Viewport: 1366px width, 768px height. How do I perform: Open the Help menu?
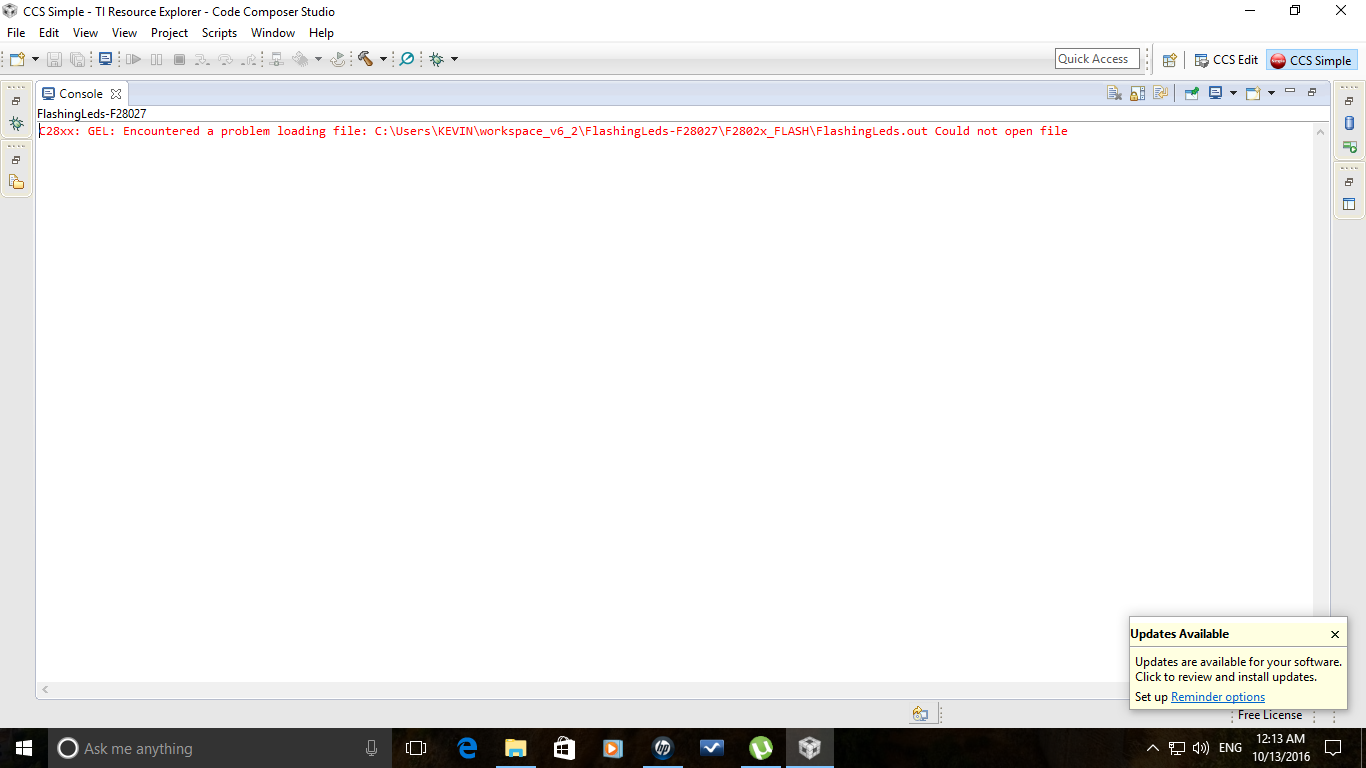click(321, 33)
